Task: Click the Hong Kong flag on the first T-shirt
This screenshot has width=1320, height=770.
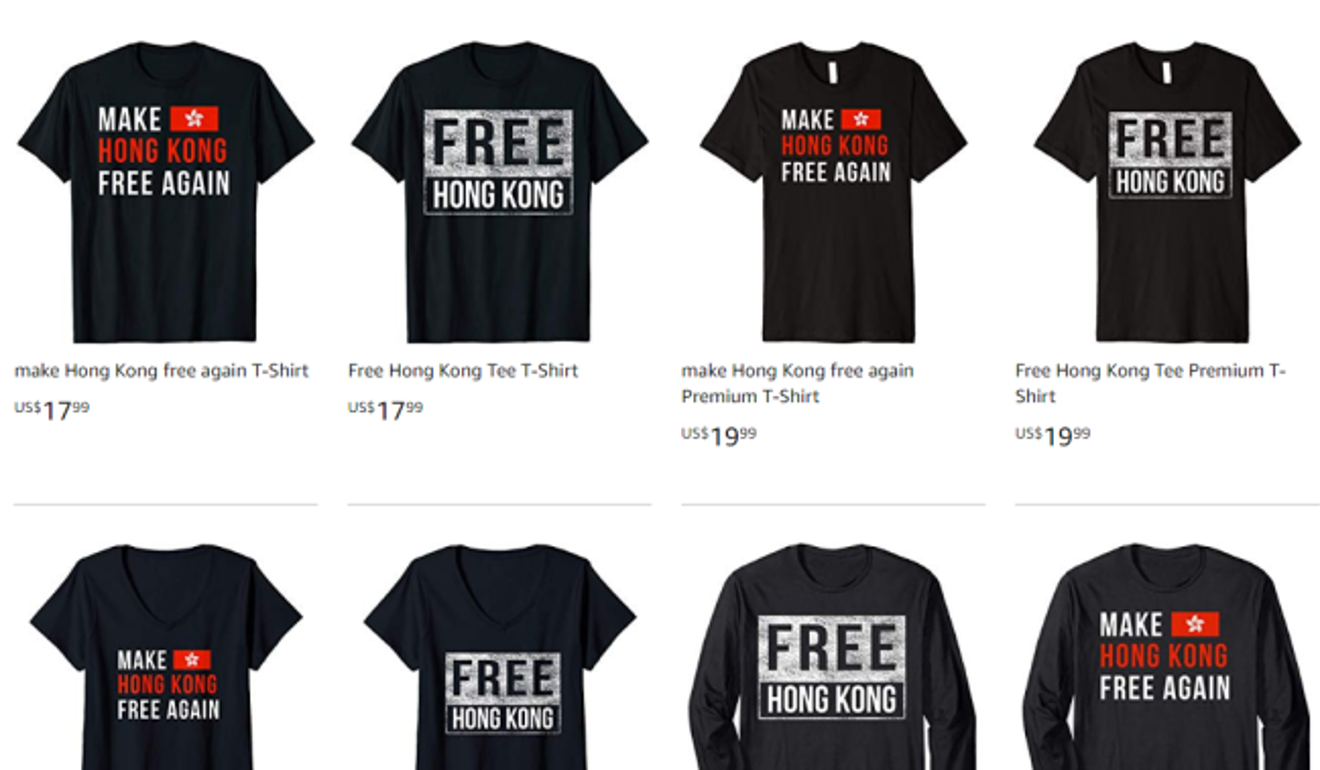Action: 194,119
